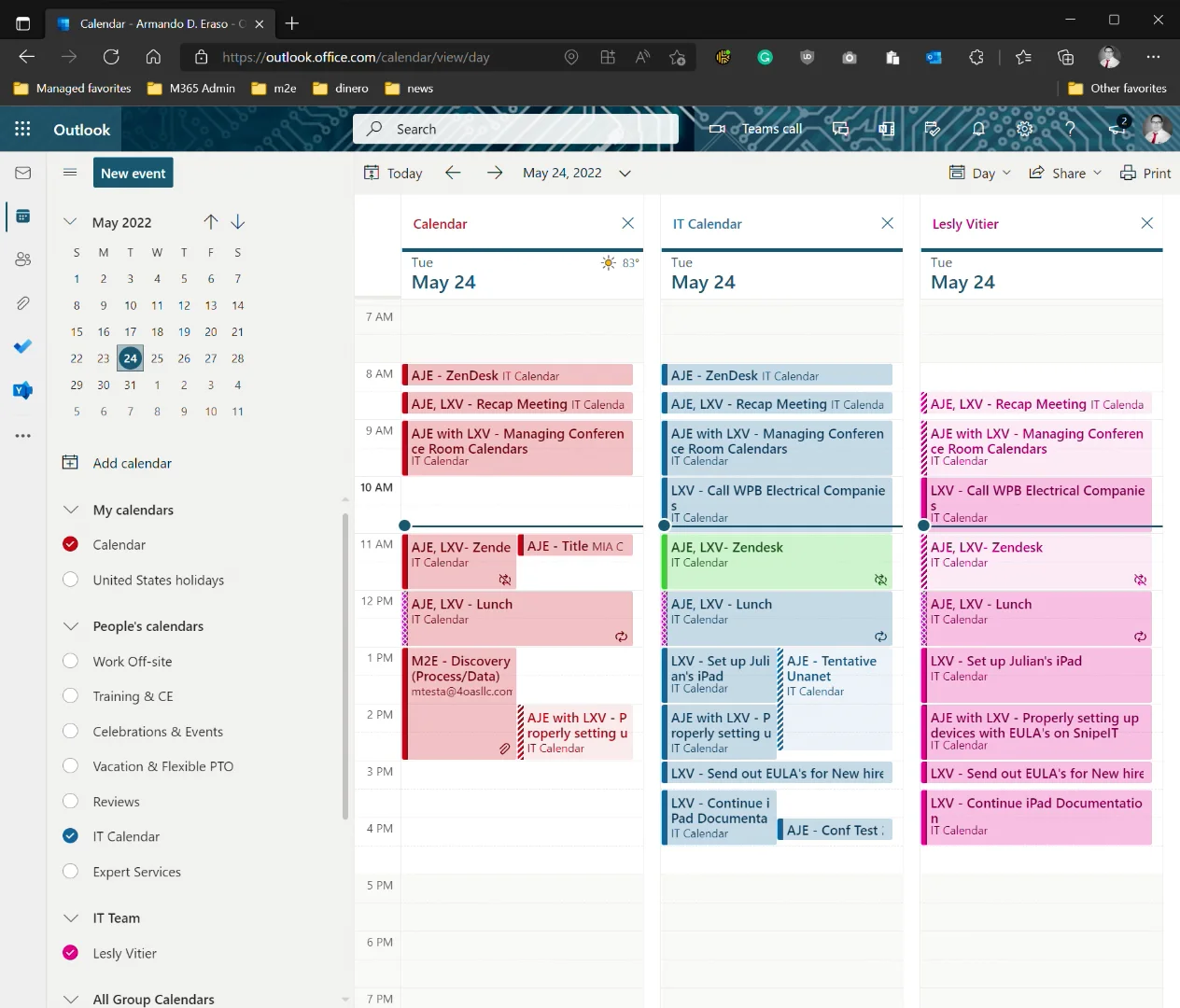Expand All Group Calendars section
The image size is (1180, 1008).
pyautogui.click(x=70, y=999)
